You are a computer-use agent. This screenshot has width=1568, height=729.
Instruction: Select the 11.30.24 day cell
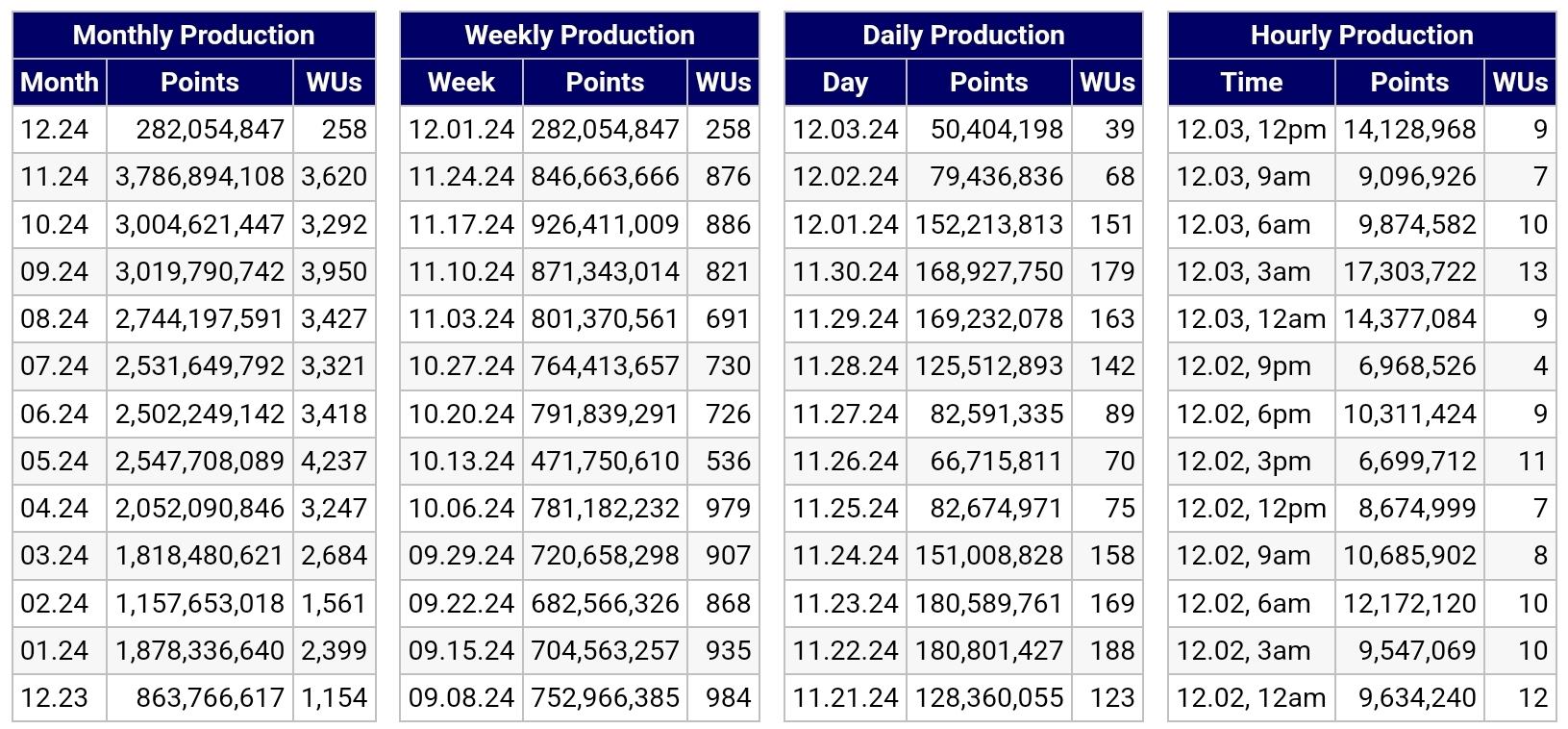845,272
